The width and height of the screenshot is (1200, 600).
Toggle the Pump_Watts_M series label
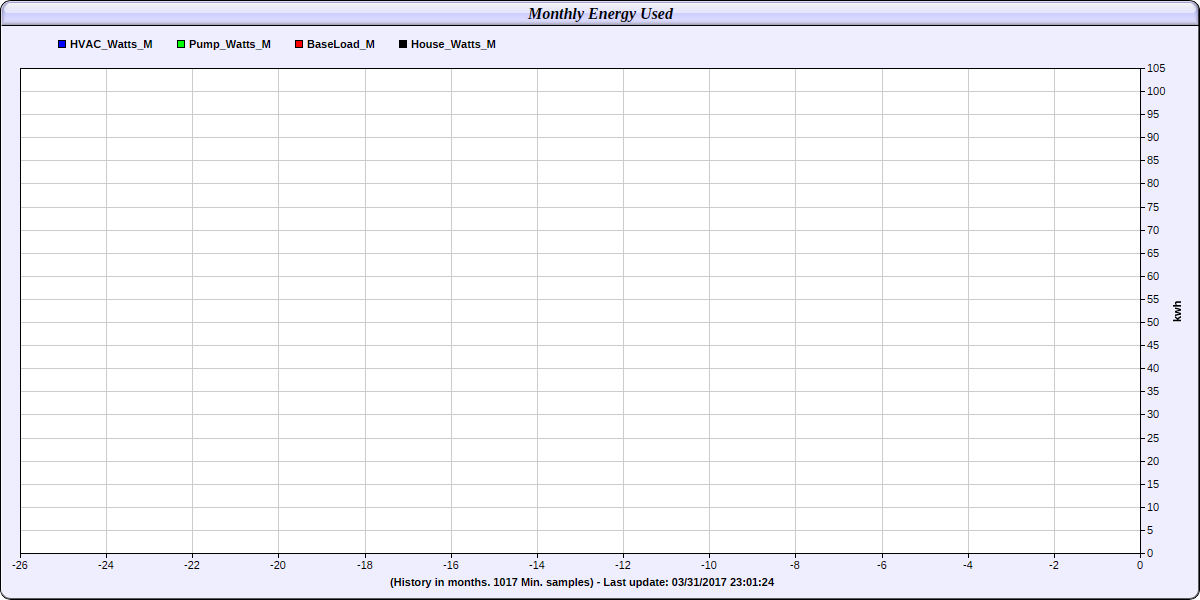(x=229, y=45)
